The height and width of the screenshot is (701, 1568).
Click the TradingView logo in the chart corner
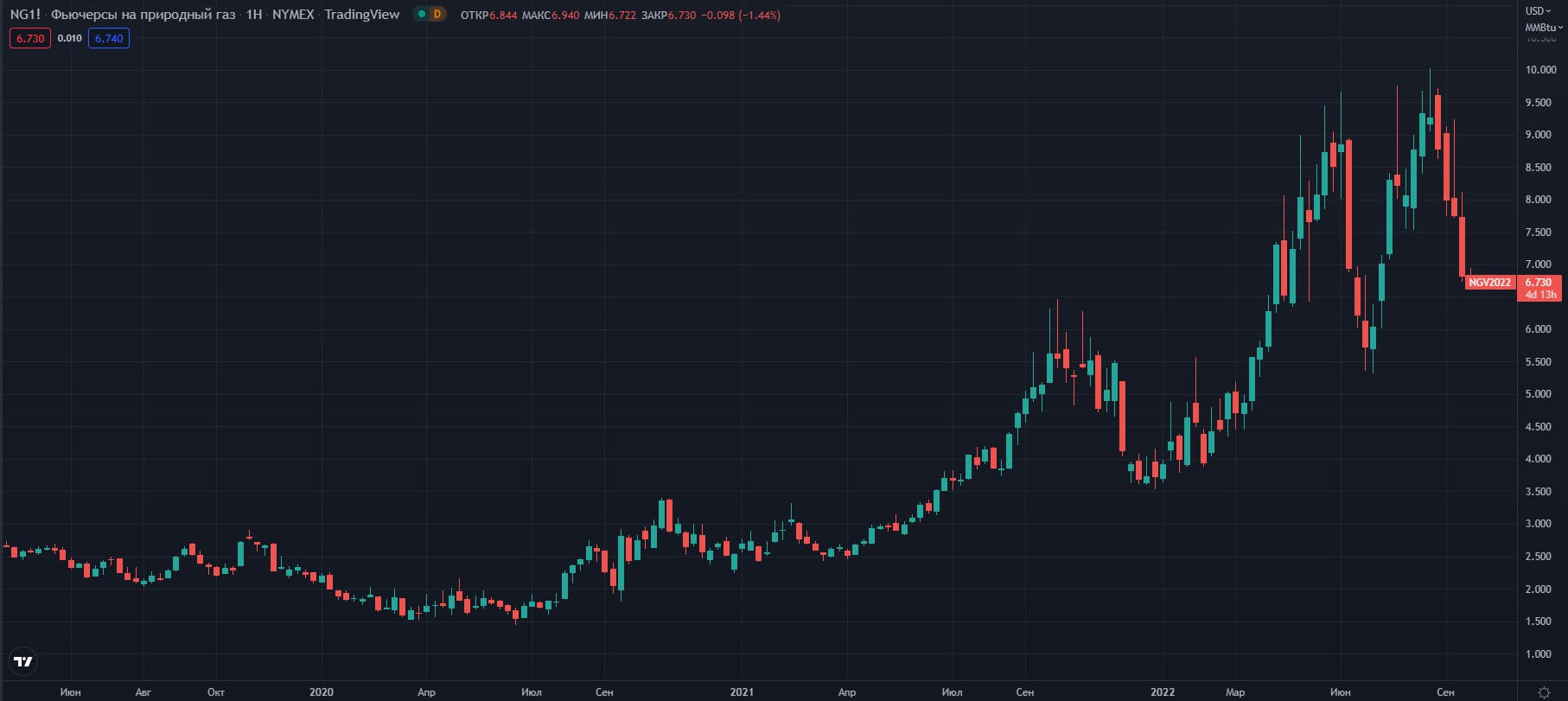tap(23, 662)
